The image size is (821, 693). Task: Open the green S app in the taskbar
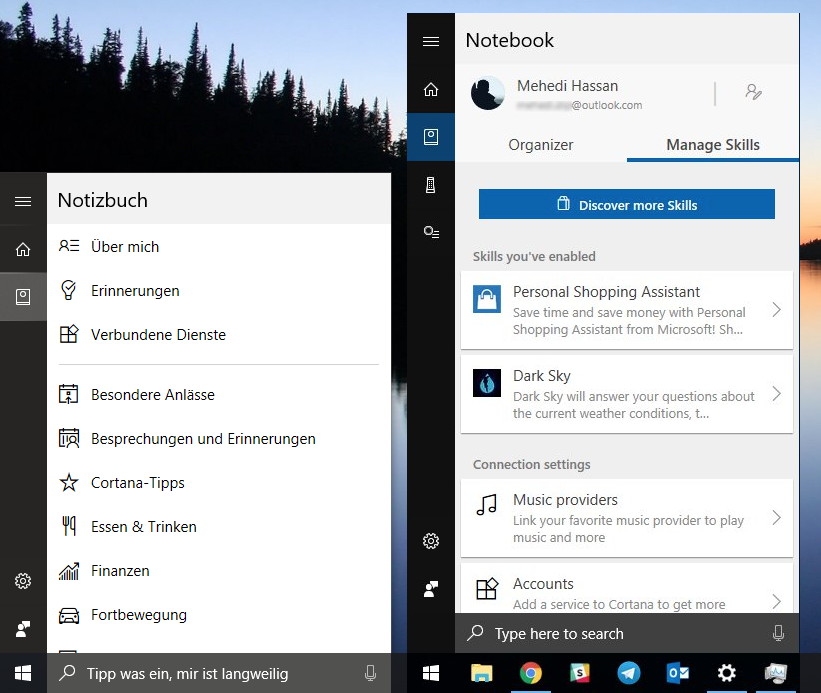(580, 673)
